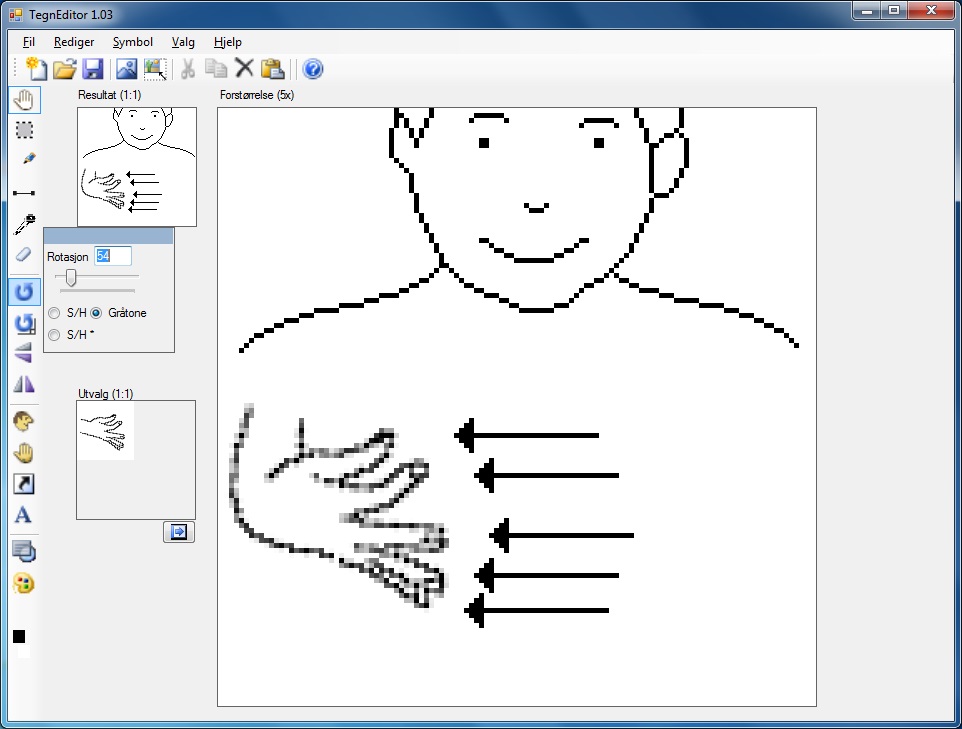Open the Fil menu
The image size is (962, 729).
(29, 42)
